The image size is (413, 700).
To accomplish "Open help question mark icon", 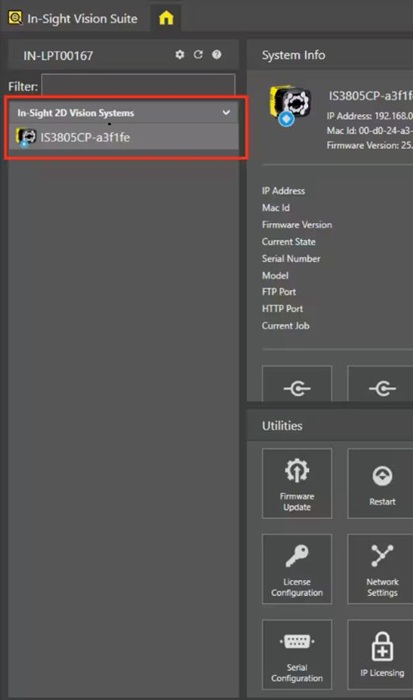I will coord(217,54).
